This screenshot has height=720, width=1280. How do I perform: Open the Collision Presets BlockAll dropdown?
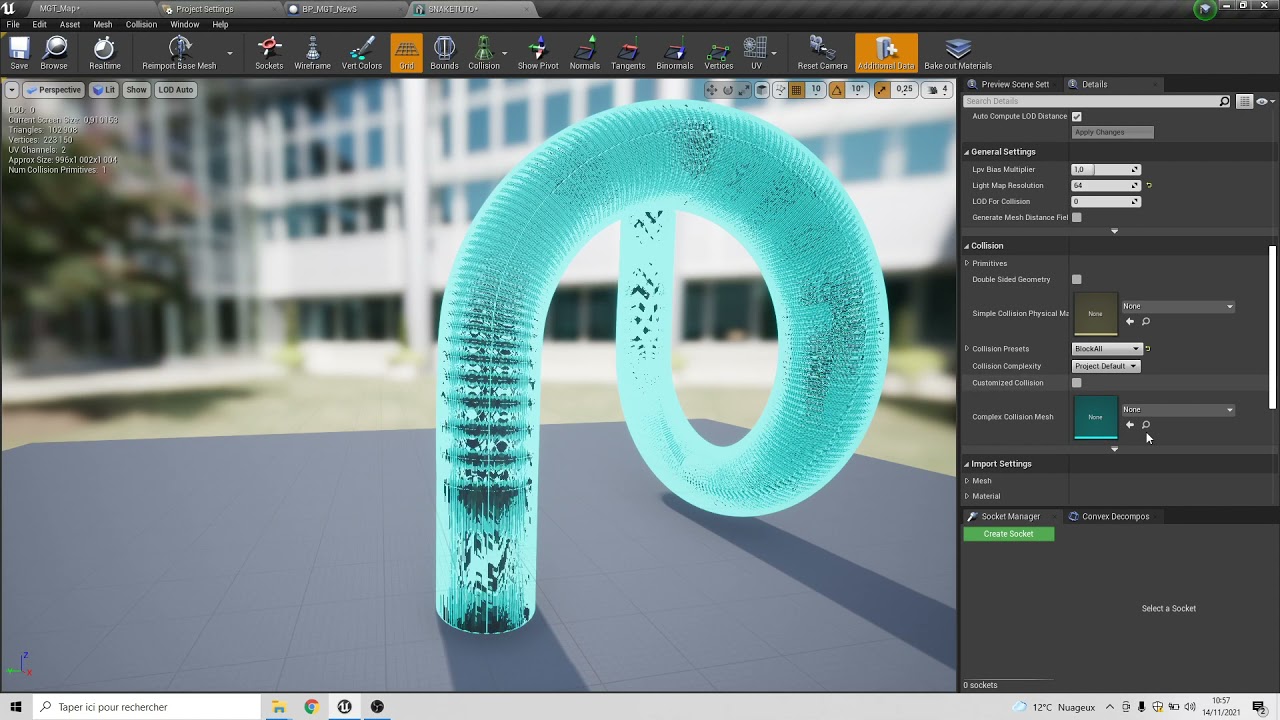1106,348
